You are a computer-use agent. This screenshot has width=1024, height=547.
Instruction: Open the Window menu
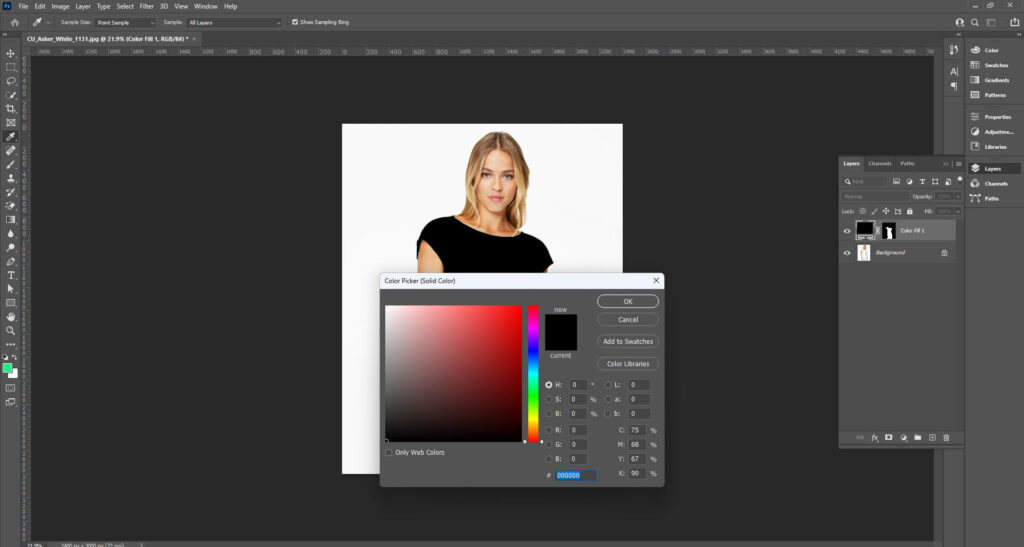click(x=206, y=6)
